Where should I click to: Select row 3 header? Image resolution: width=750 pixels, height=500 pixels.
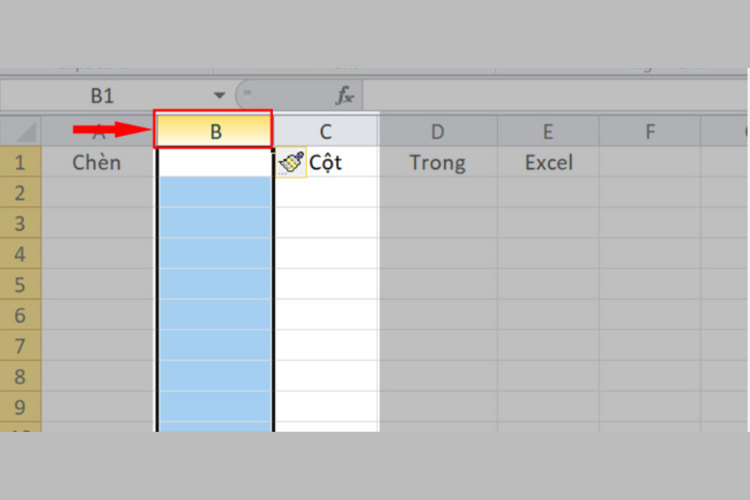click(x=20, y=223)
